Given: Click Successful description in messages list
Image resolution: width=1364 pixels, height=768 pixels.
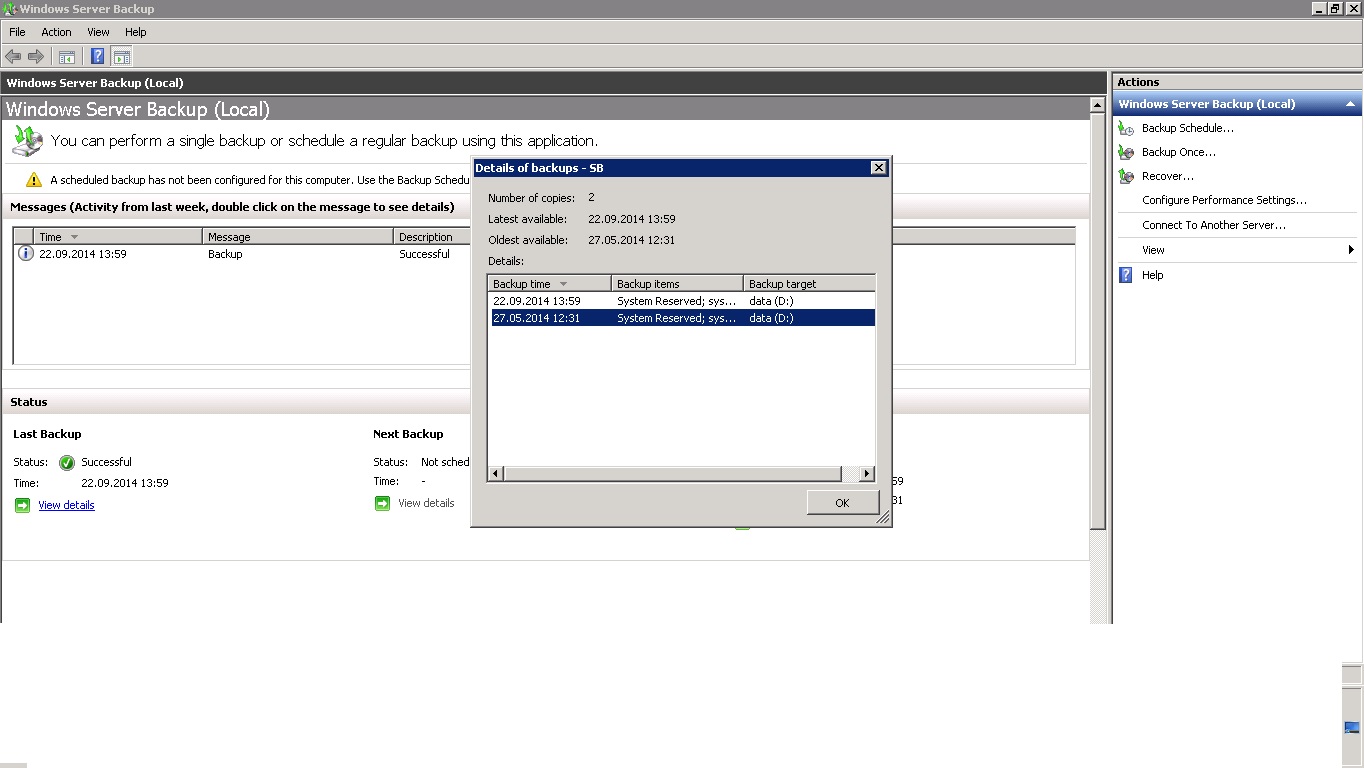Looking at the screenshot, I should coord(424,254).
